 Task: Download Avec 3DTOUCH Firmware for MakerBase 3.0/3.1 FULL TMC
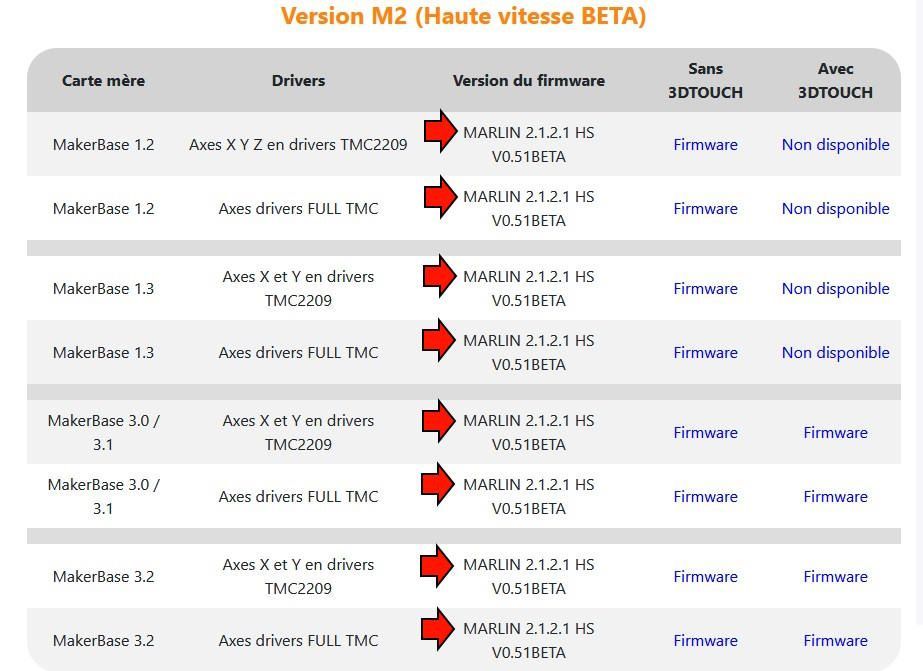coord(835,496)
